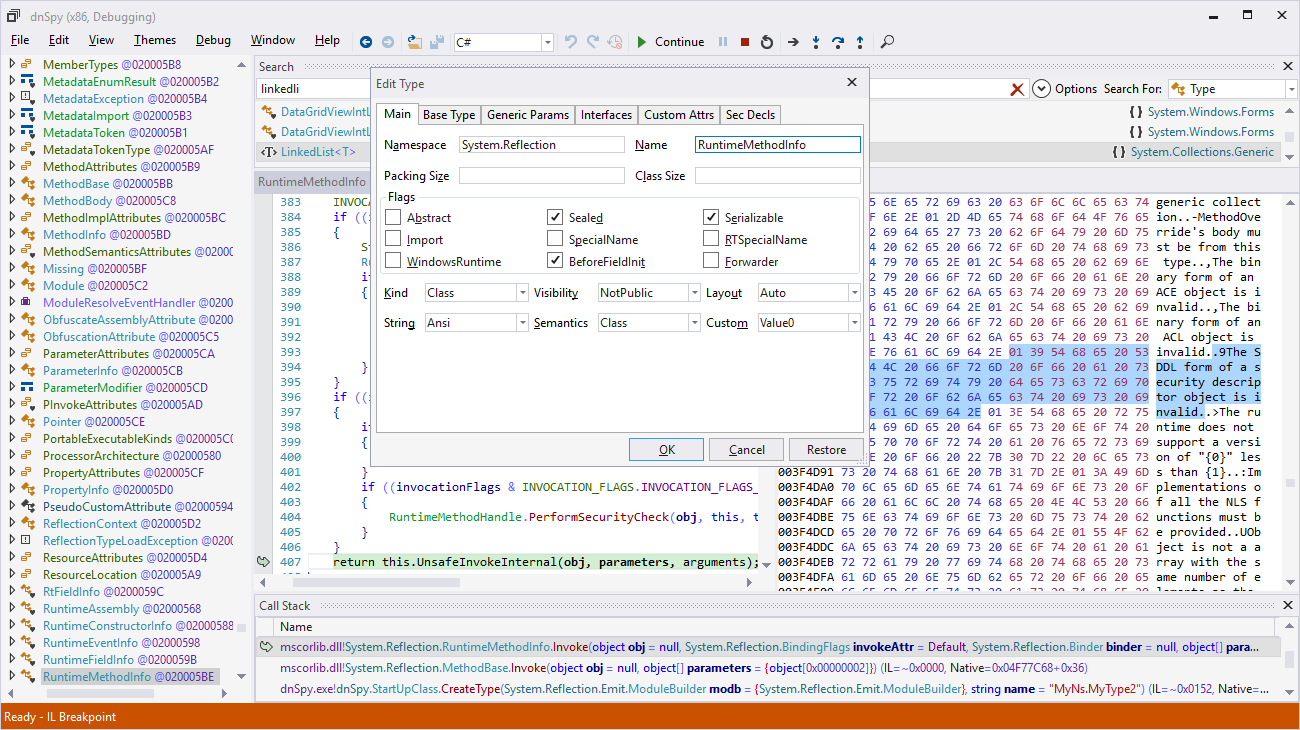The width and height of the screenshot is (1300, 730).
Task: Click the Step Out icon
Action: click(x=860, y=42)
